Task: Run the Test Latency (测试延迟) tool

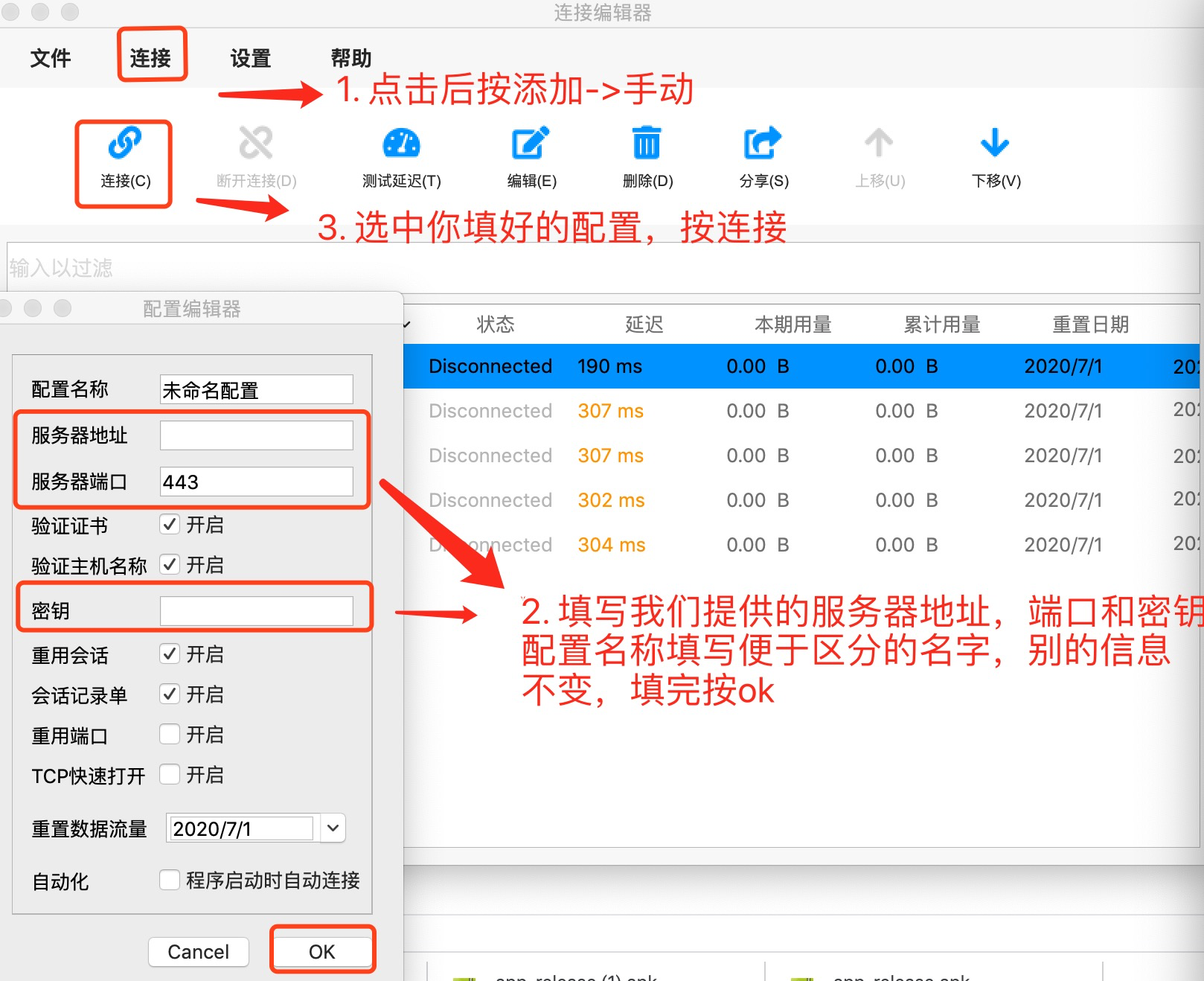Action: tap(401, 144)
